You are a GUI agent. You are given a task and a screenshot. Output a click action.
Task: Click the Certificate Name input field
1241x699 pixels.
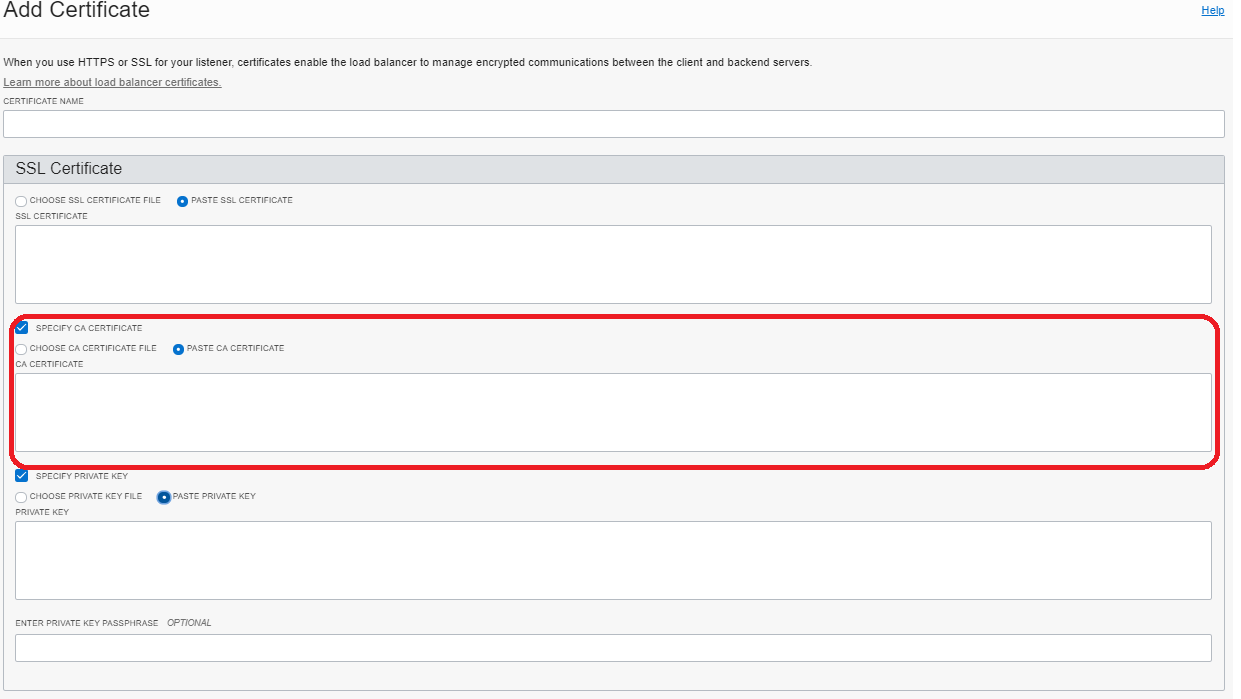(614, 123)
